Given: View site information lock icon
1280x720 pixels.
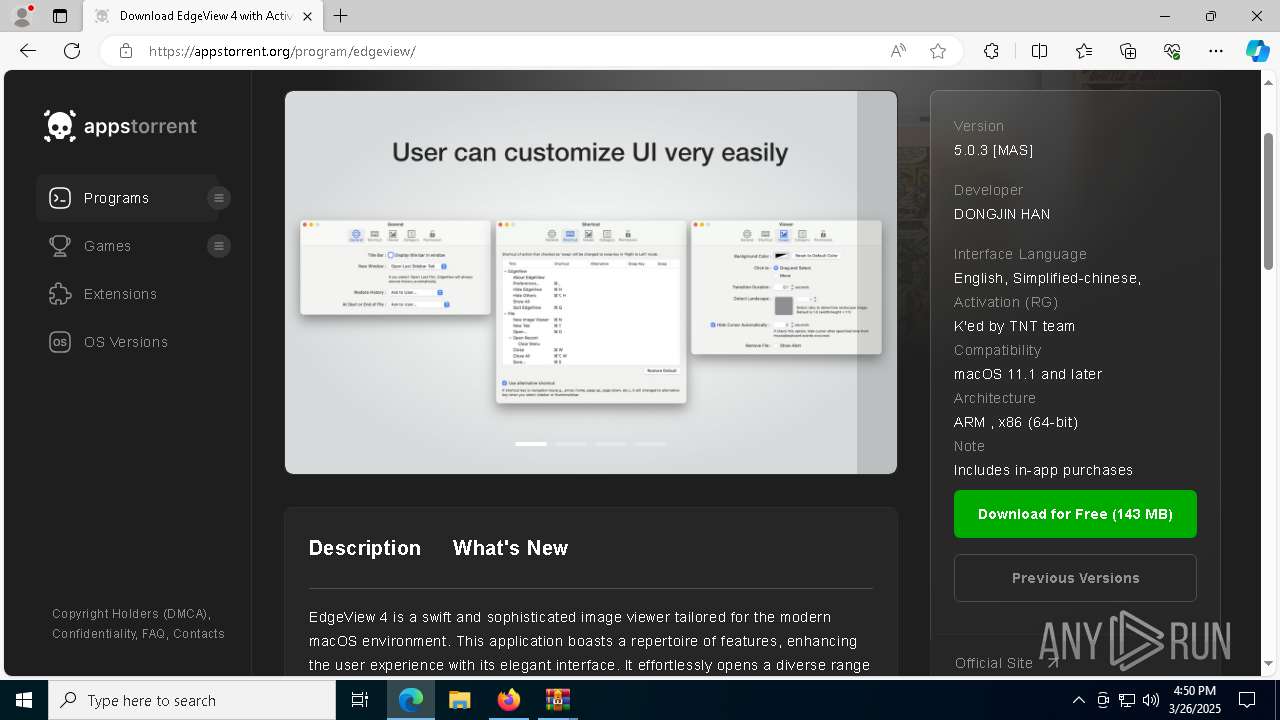Looking at the screenshot, I should pyautogui.click(x=126, y=51).
